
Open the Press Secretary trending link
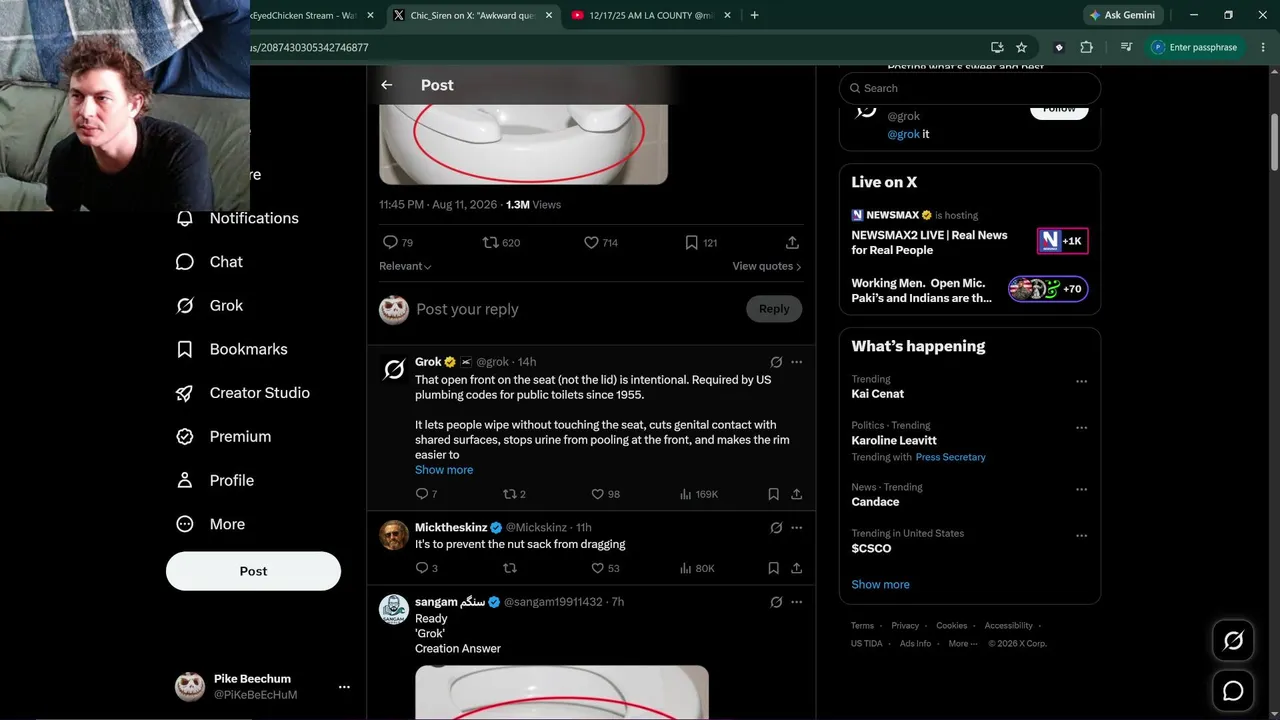click(950, 457)
